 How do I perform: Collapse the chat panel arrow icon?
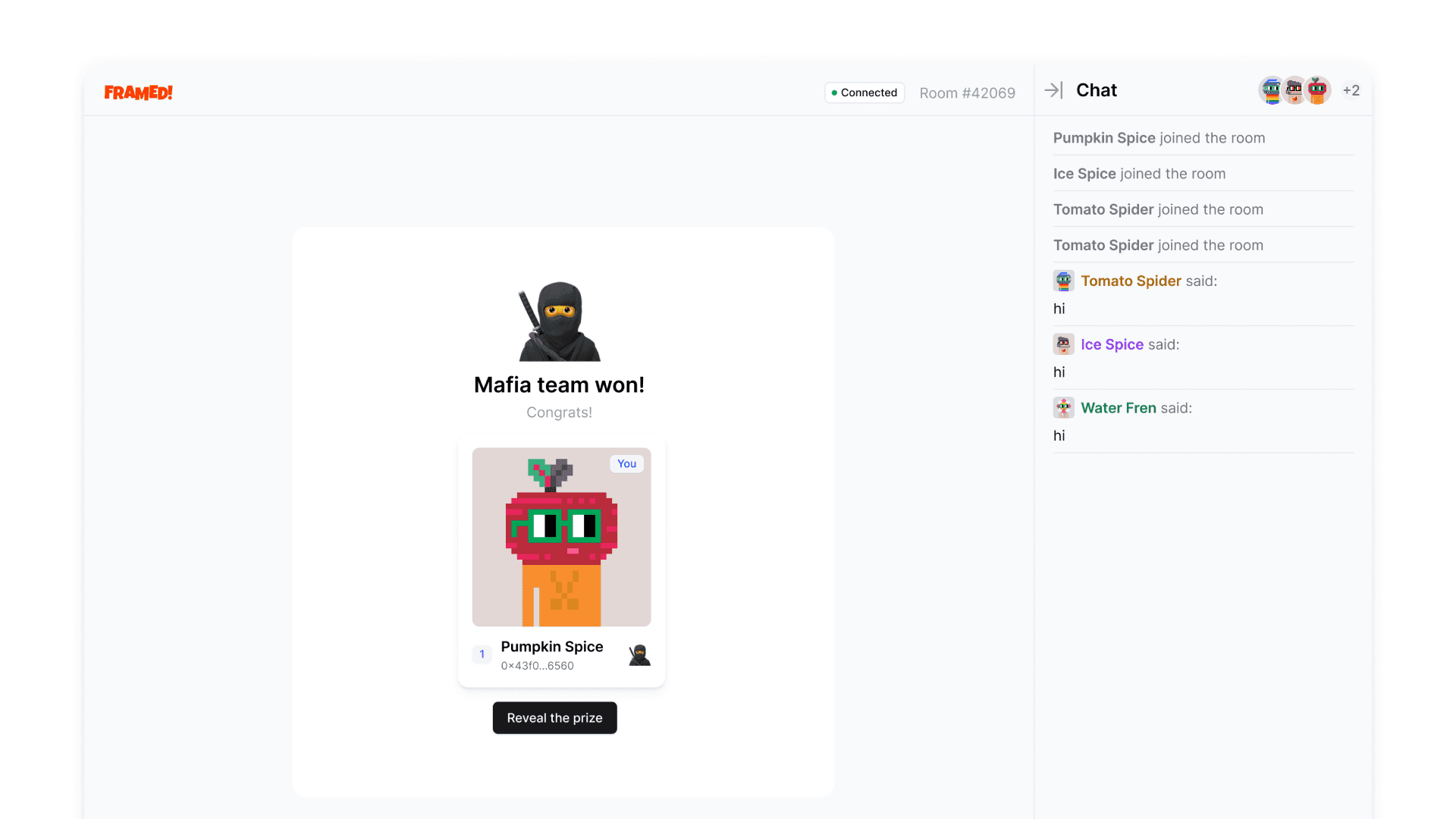point(1053,90)
